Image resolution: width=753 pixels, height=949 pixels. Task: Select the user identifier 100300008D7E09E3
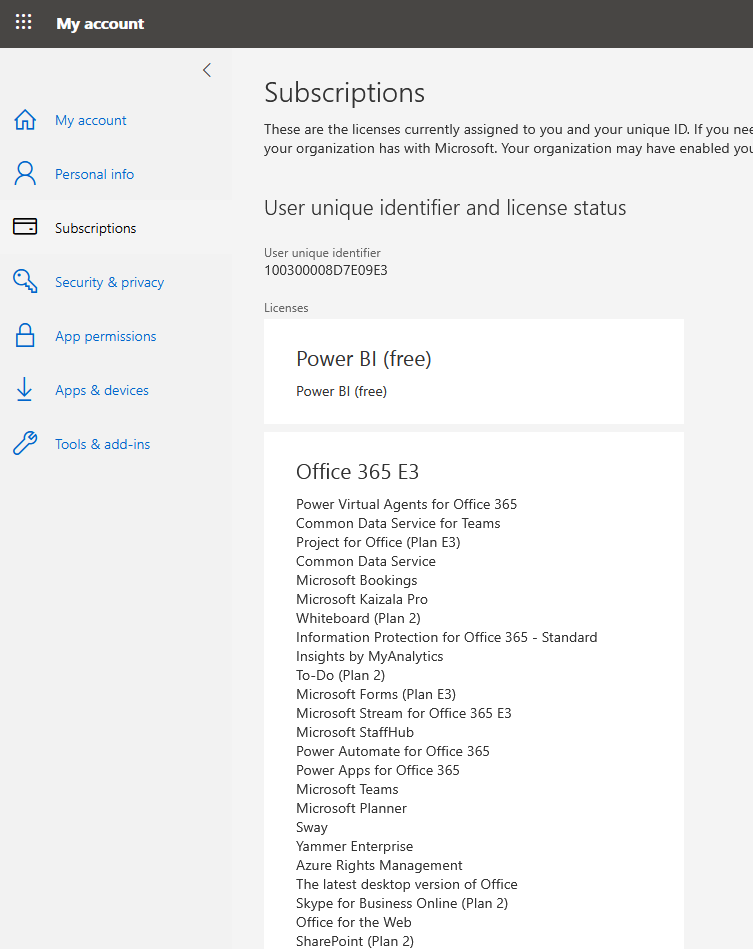point(326,270)
